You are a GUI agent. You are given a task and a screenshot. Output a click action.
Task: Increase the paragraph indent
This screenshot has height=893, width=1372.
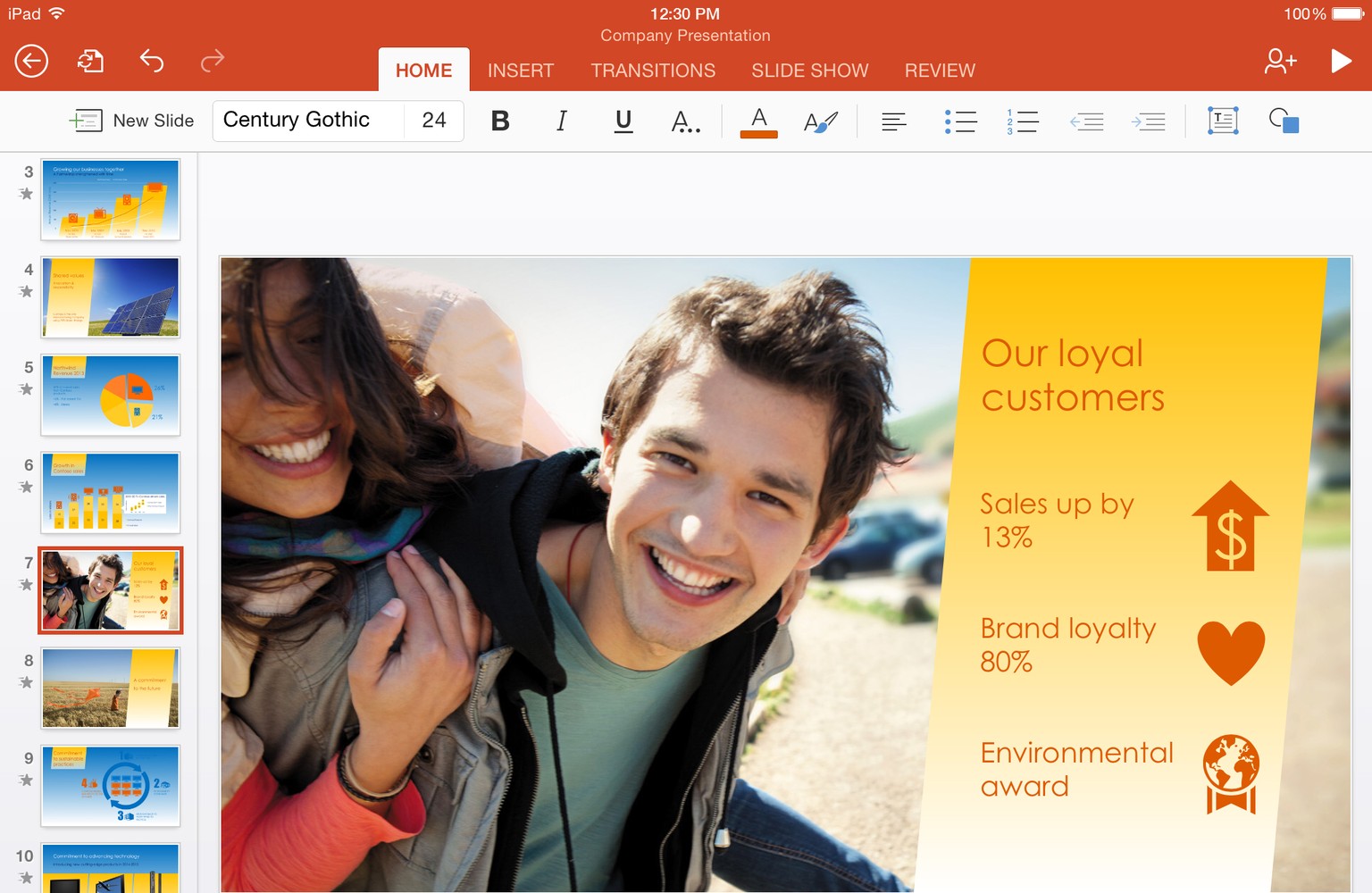[x=1148, y=121]
